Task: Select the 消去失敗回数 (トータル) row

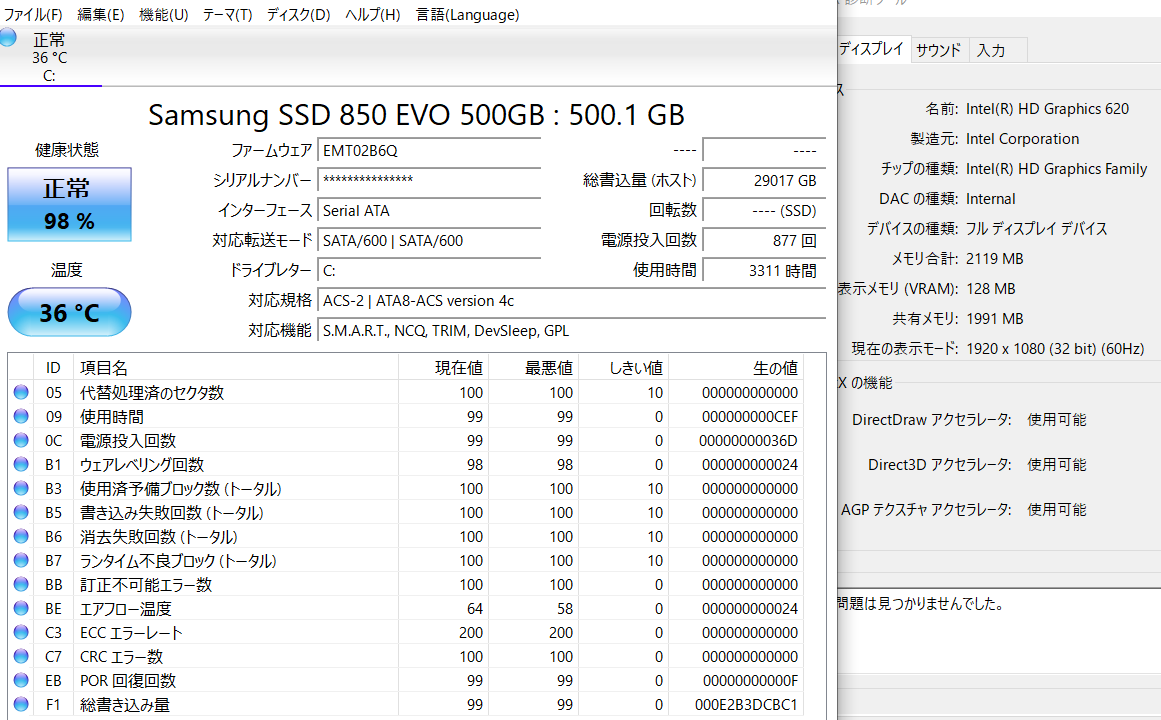Action: 406,536
